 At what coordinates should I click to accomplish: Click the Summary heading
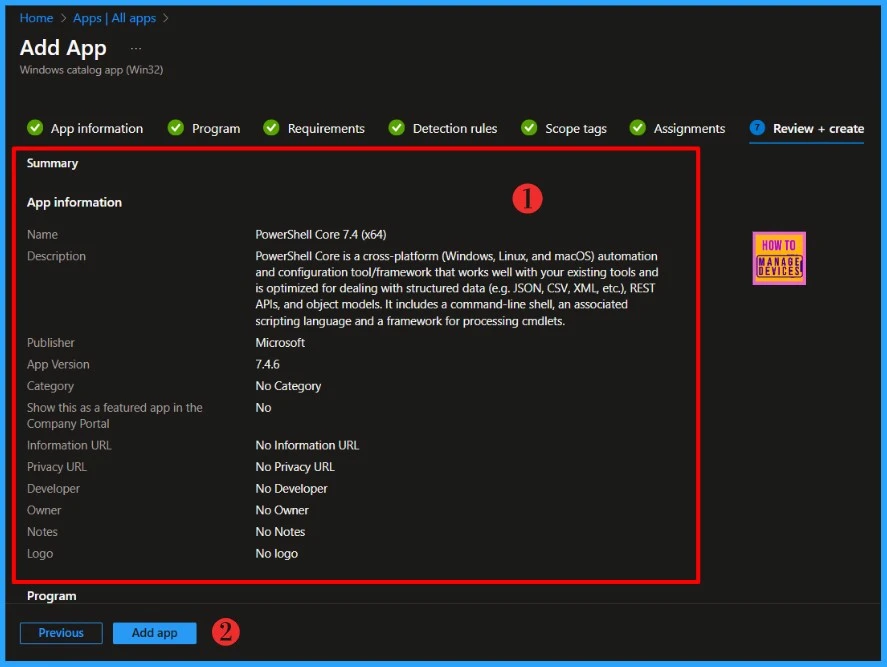pyautogui.click(x=52, y=163)
